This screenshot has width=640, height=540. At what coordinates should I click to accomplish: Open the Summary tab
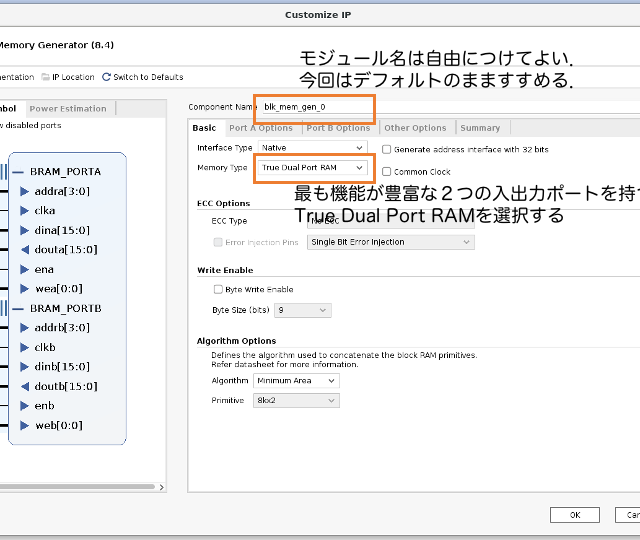pyautogui.click(x=480, y=128)
